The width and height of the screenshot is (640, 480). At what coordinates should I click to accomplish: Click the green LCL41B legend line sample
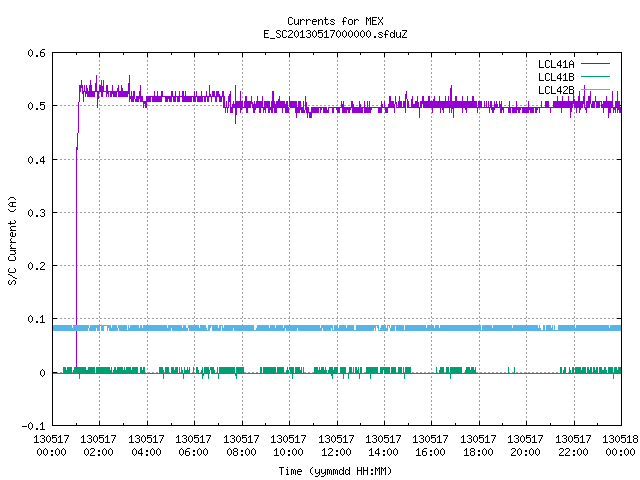595,76
